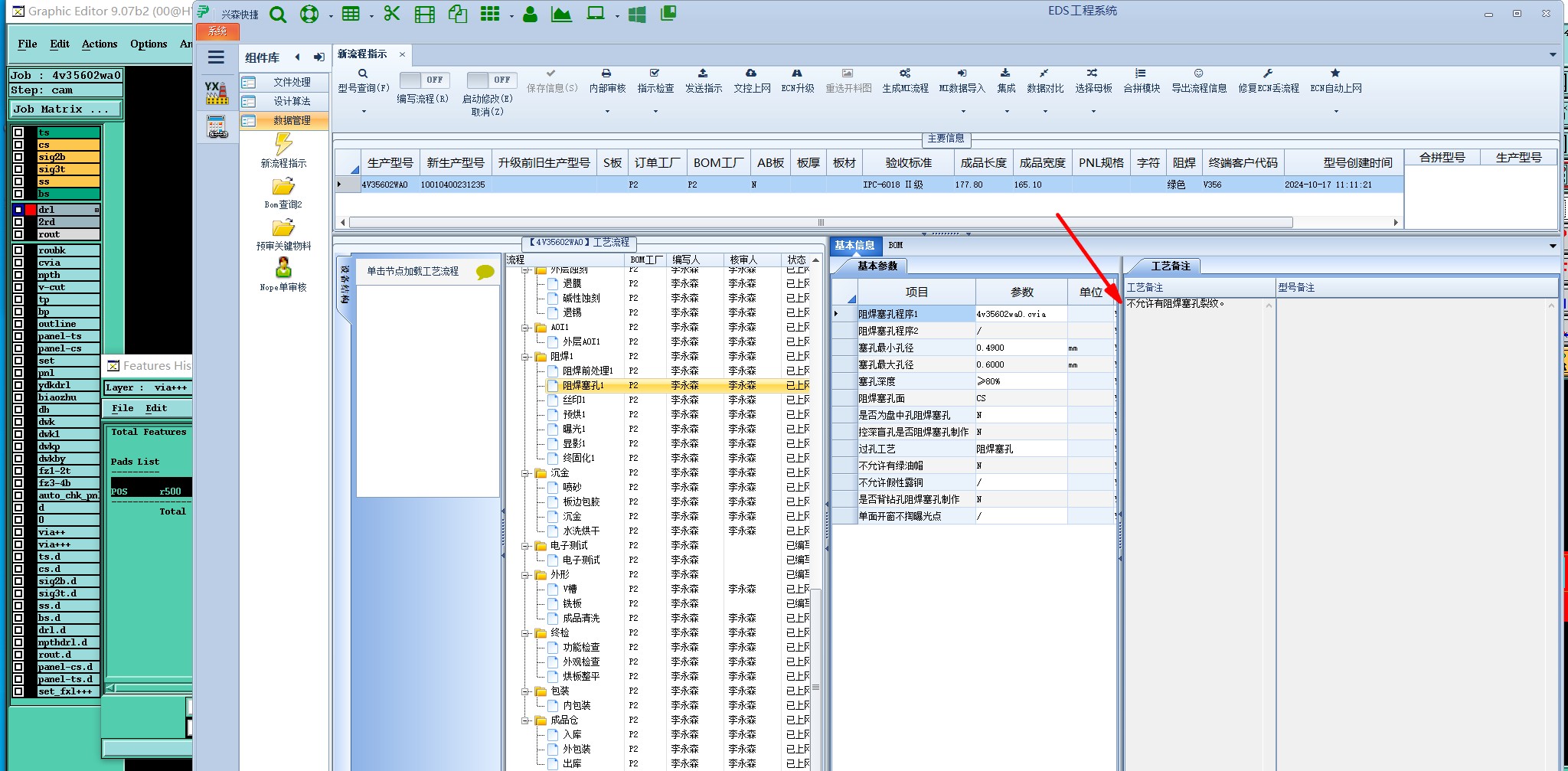1568x771 pixels.
Task: Open dropdown arrow under 指示检查
Action: click(655, 112)
